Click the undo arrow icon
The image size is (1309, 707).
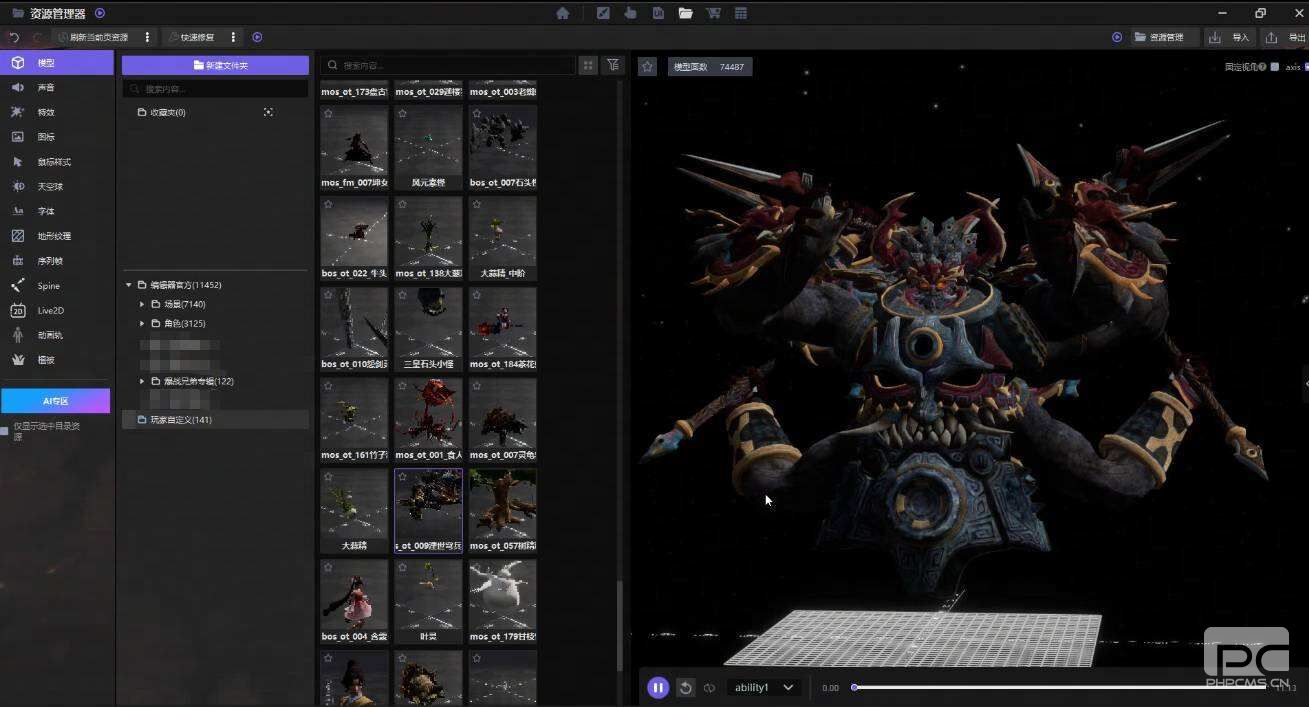click(x=14, y=37)
